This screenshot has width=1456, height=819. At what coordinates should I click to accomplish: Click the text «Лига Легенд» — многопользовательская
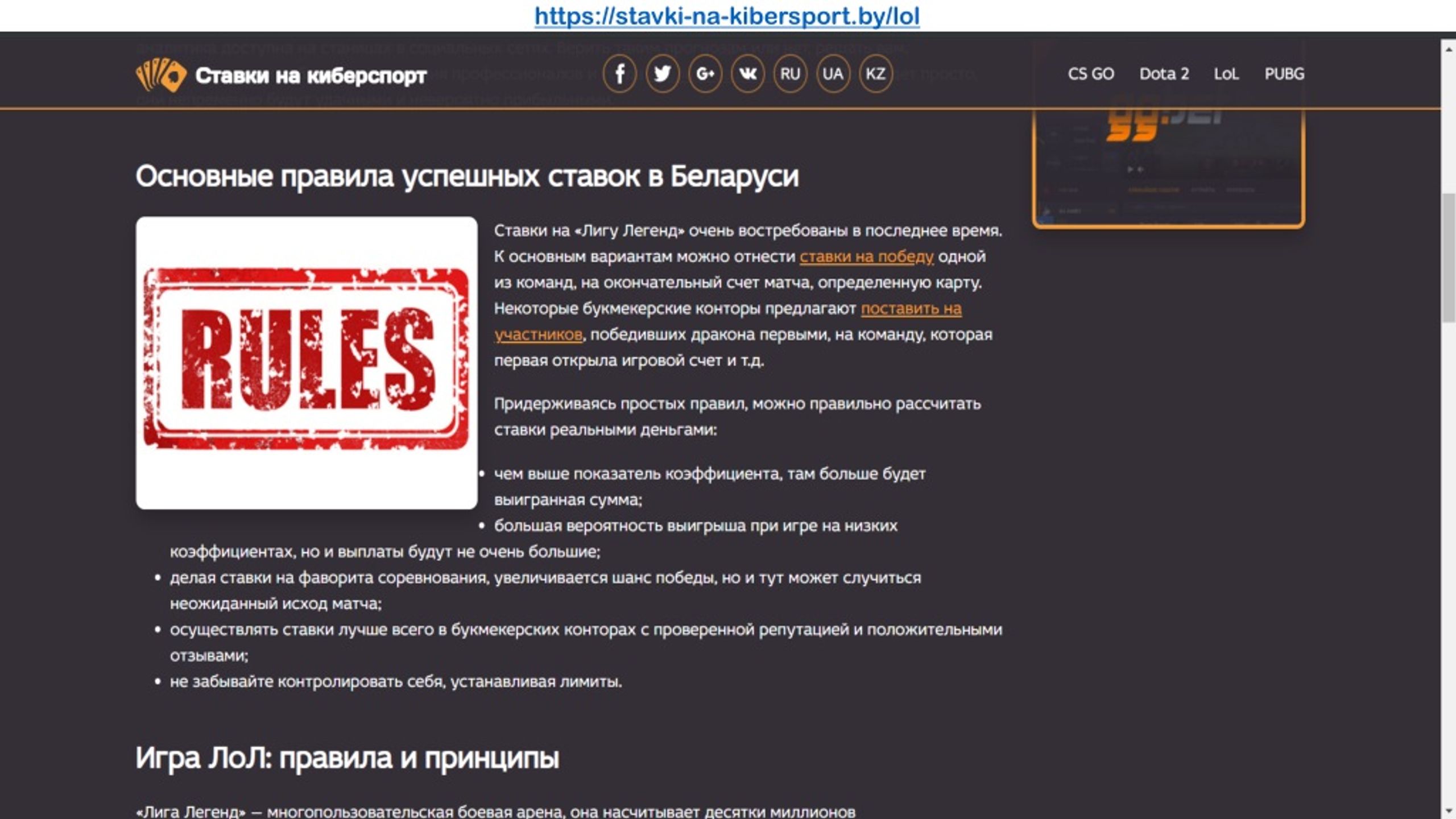[x=495, y=811]
